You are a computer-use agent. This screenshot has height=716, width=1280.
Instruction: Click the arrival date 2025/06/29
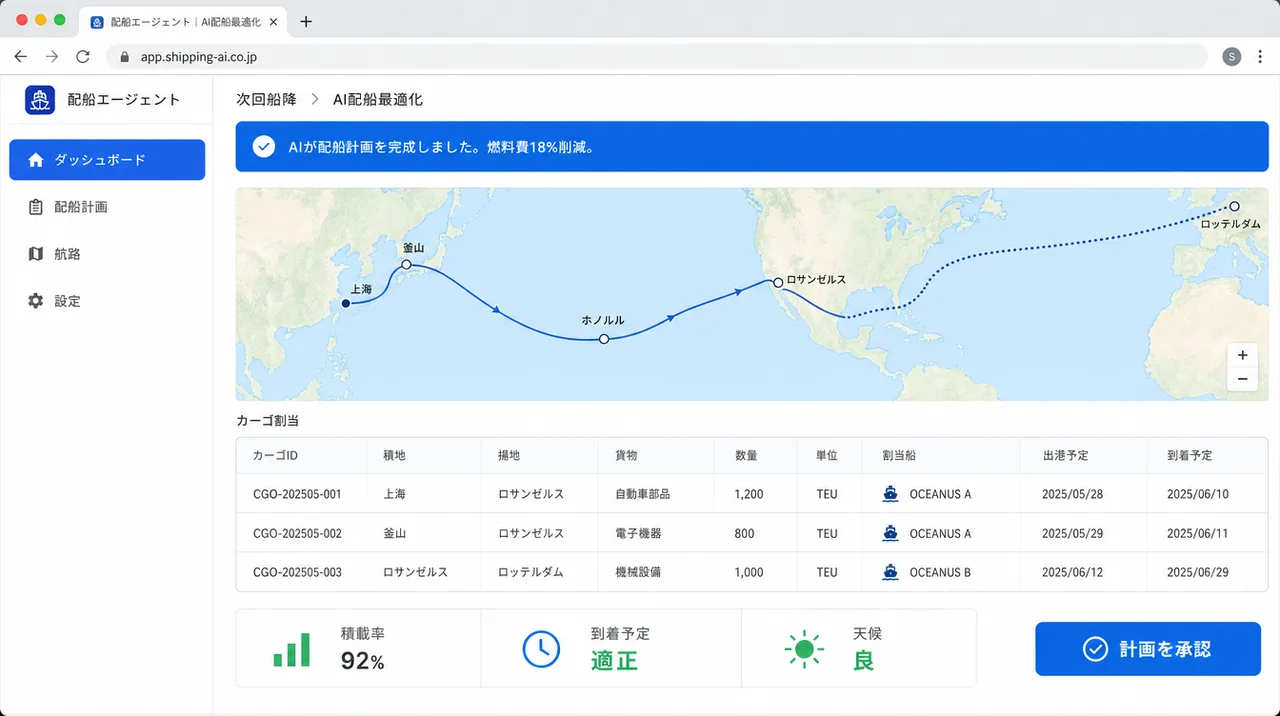tap(1197, 572)
